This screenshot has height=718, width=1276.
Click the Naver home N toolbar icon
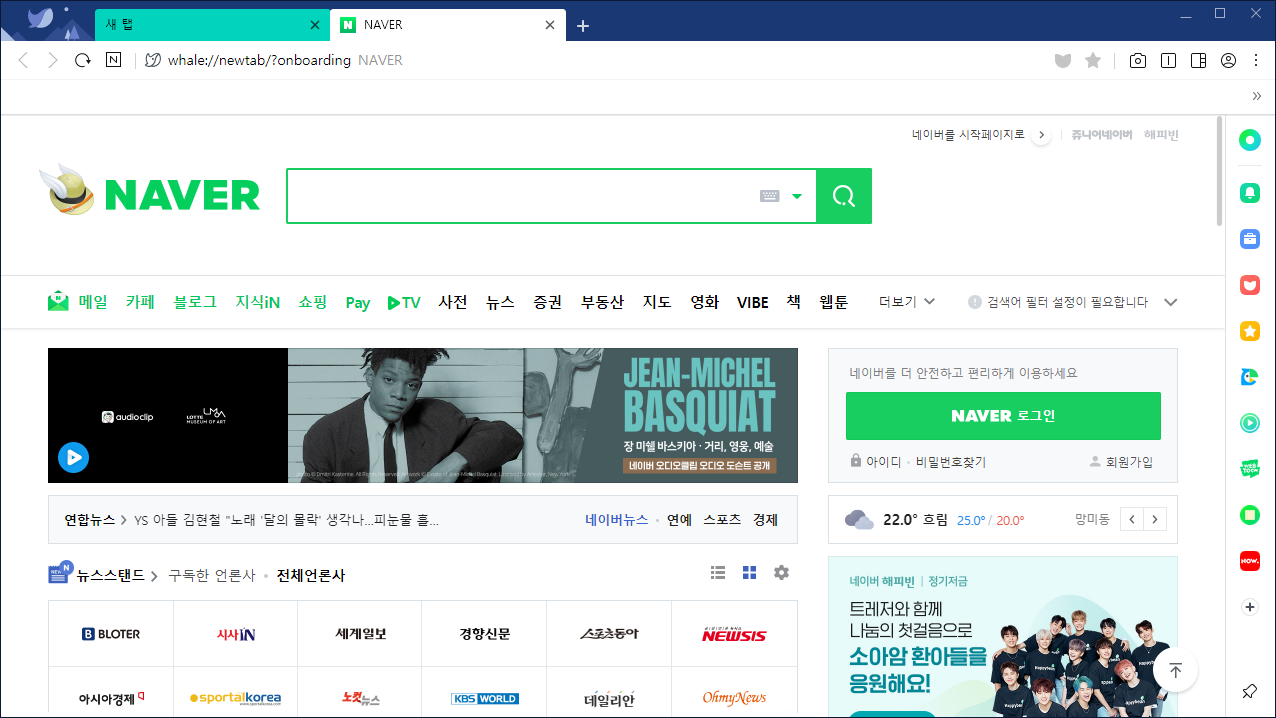[114, 60]
